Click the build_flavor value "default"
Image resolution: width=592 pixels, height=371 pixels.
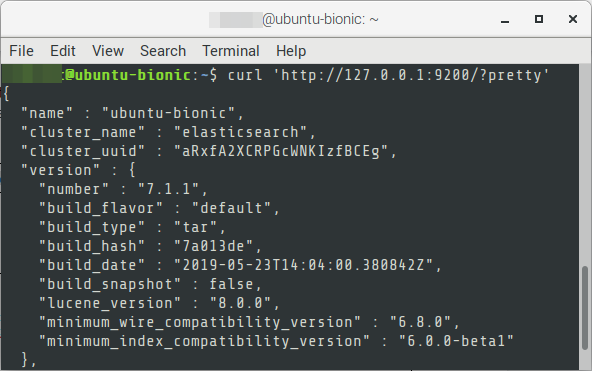(231, 208)
